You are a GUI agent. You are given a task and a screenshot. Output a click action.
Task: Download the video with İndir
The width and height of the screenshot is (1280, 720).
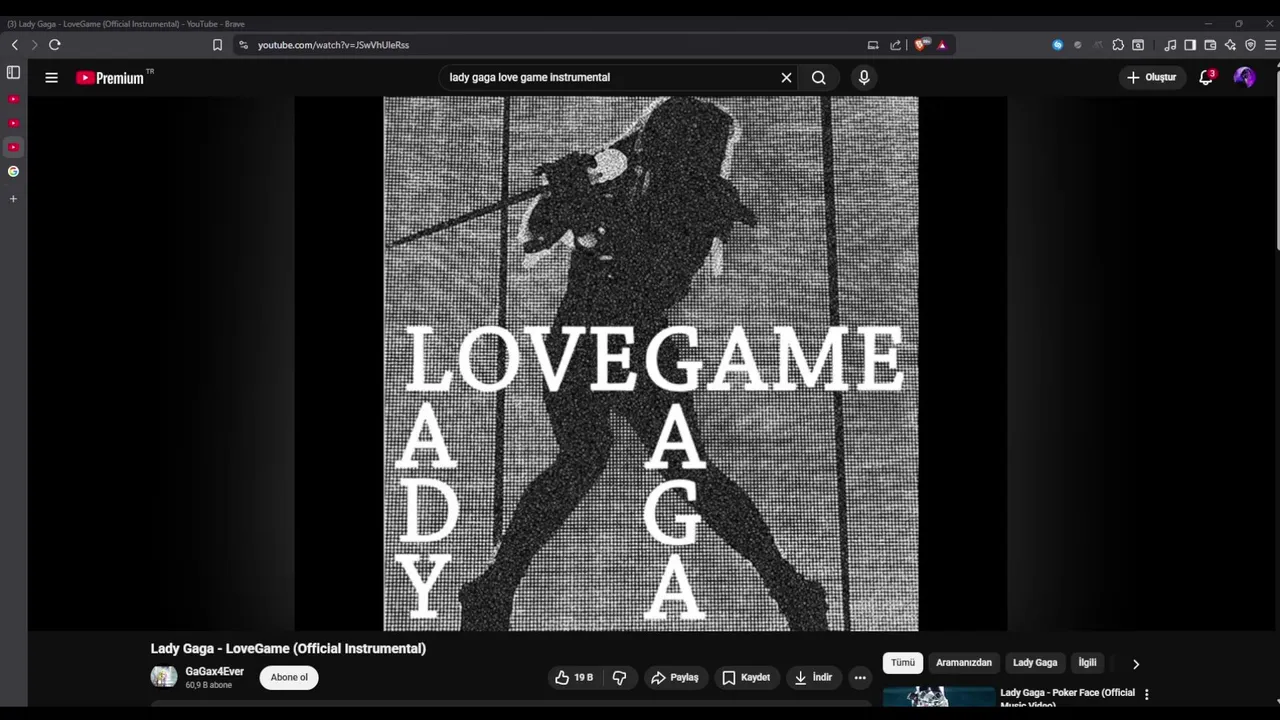[813, 677]
